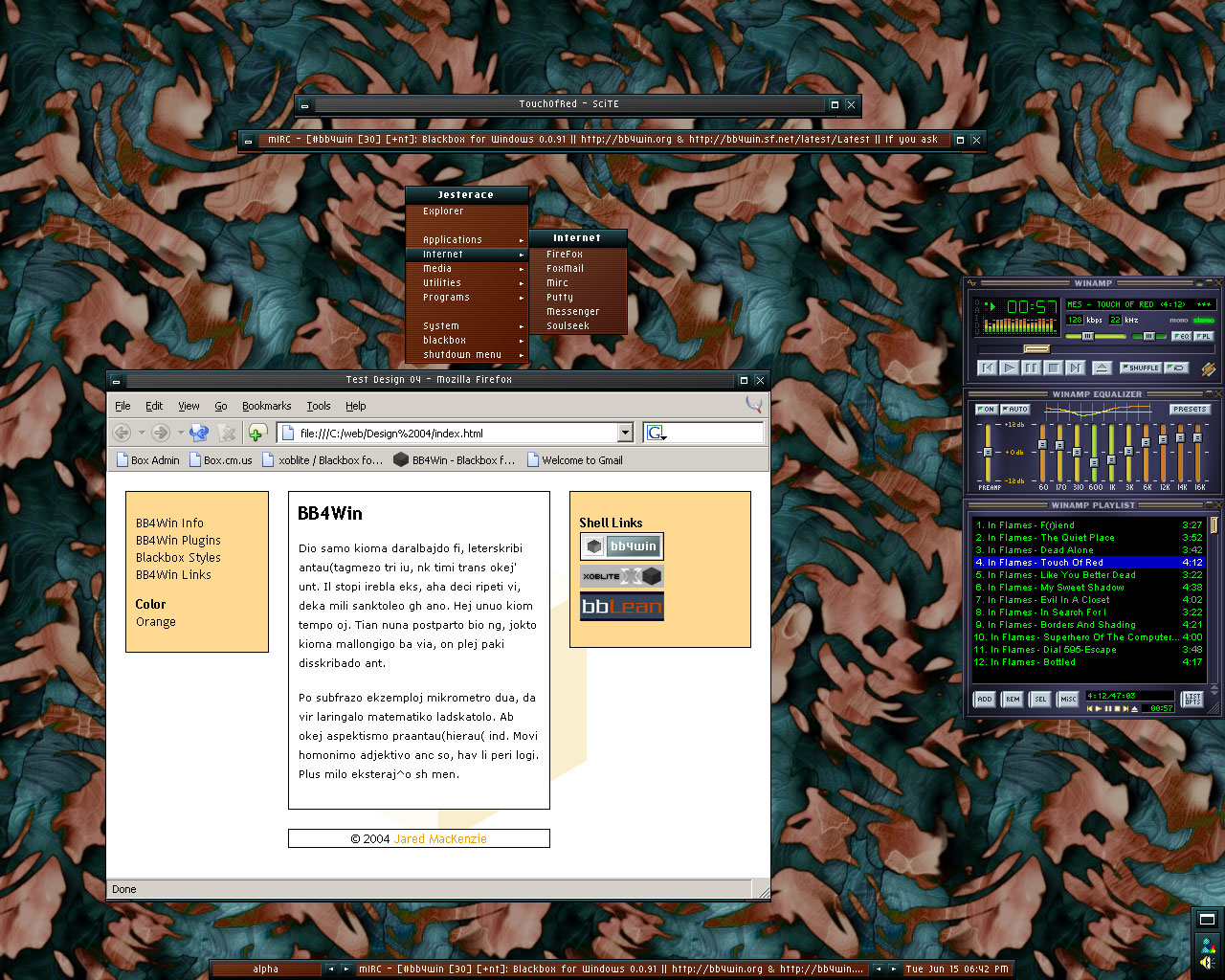Click playlist mini stop button
This screenshot has width=1225, height=980.
click(1117, 708)
